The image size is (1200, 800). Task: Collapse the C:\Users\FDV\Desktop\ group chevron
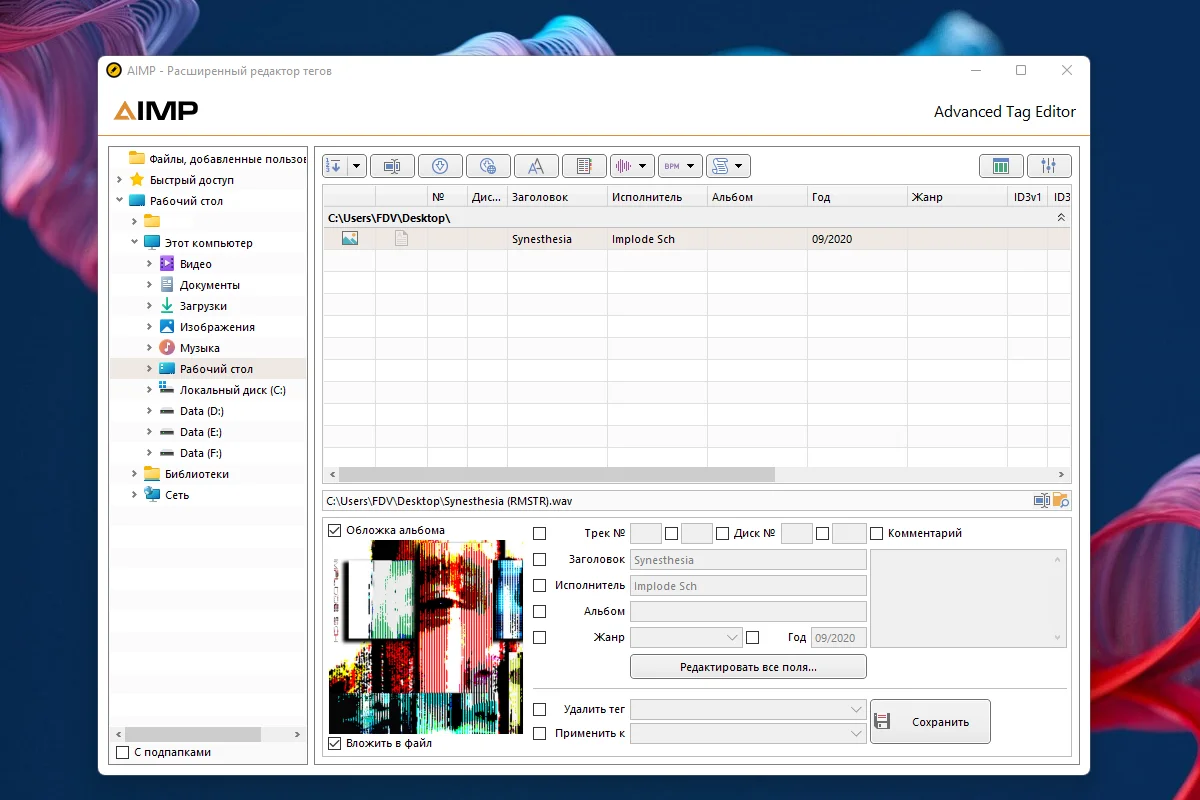pyautogui.click(x=1061, y=218)
